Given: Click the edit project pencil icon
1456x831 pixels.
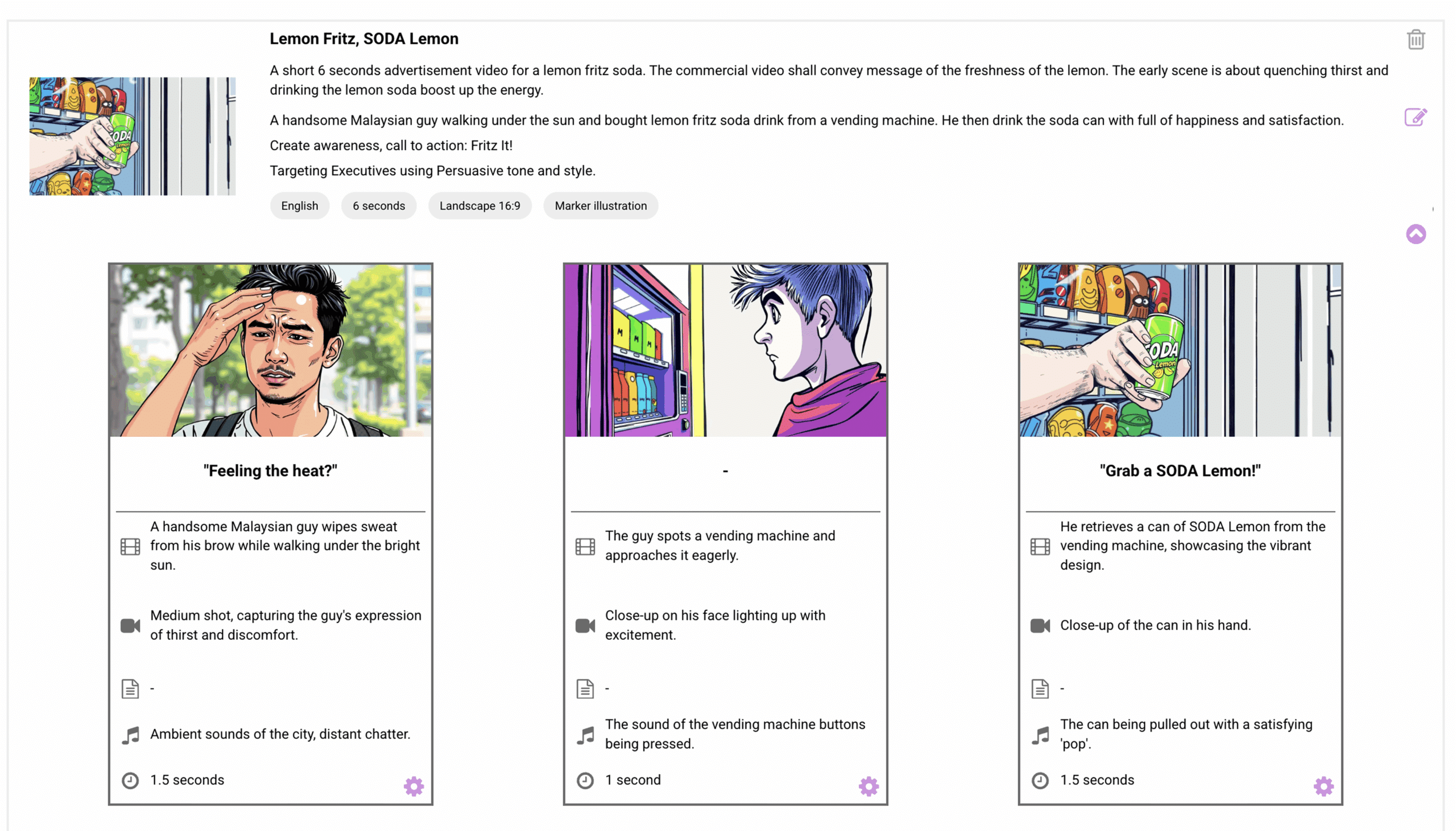Looking at the screenshot, I should pyautogui.click(x=1415, y=117).
